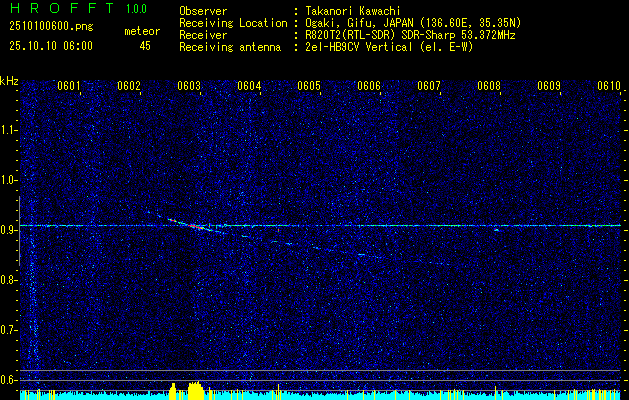Click the meteor label
The width and height of the screenshot is (629, 400).
pyautogui.click(x=142, y=31)
